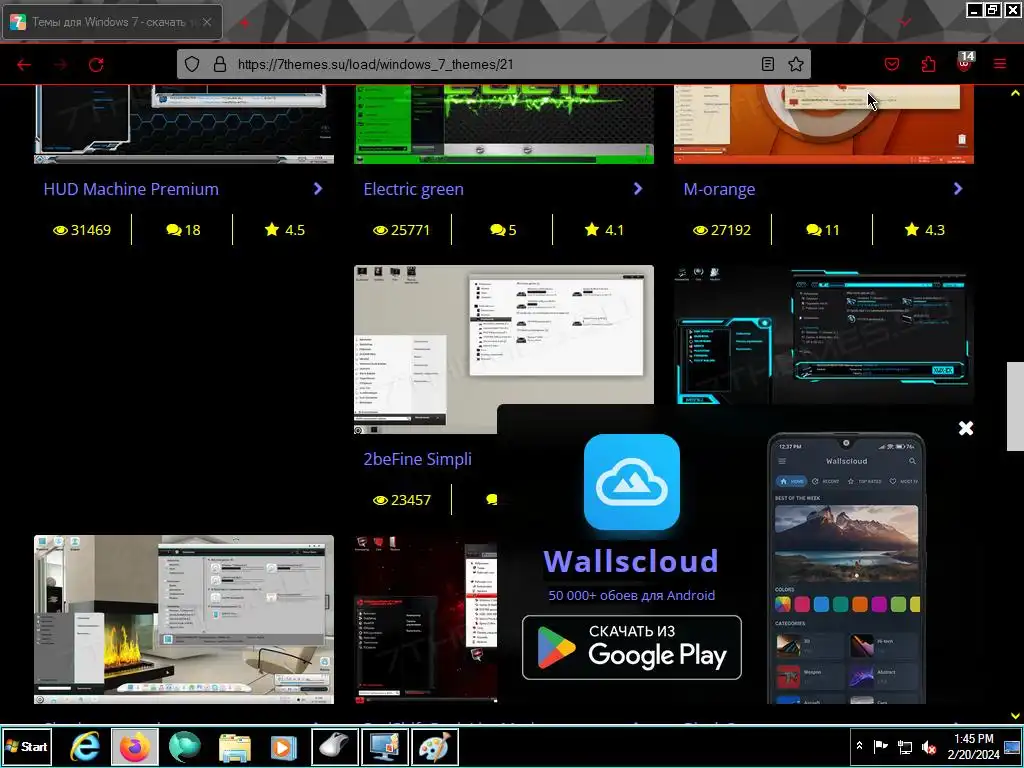Open the Paint palette taskbar icon
Viewport: 1024px width, 768px height.
point(434,747)
